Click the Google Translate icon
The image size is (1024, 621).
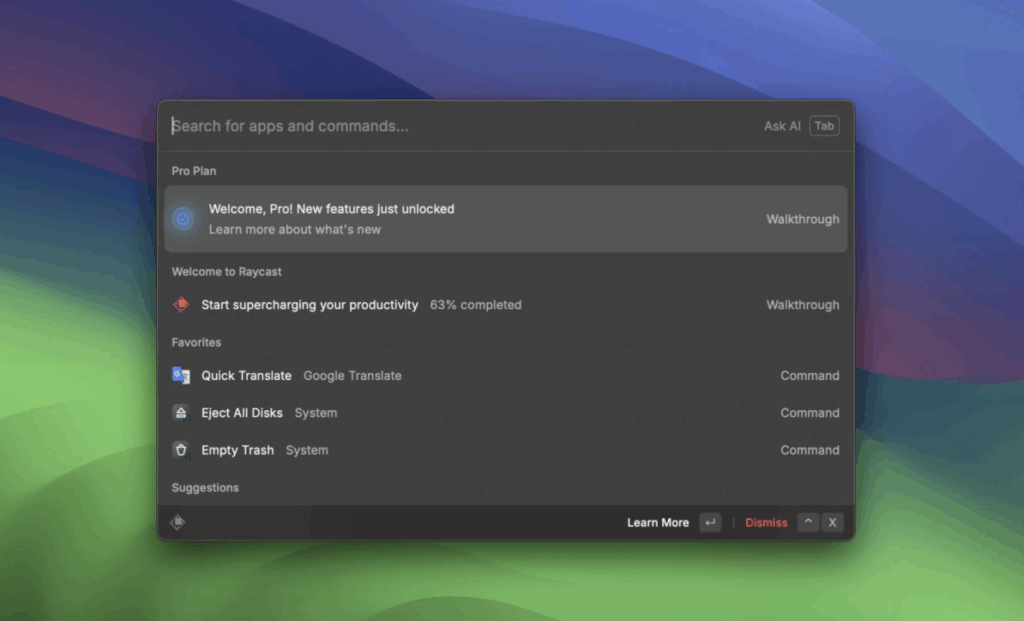181,375
